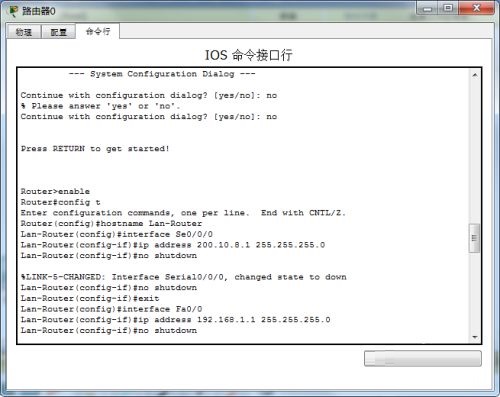Click the scroll up arrow in the terminal
The height and width of the screenshot is (397, 500).
tap(475, 75)
